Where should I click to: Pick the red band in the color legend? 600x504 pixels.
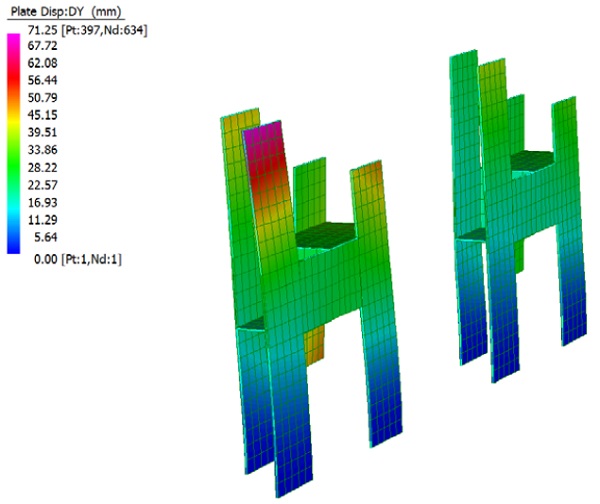[12, 85]
